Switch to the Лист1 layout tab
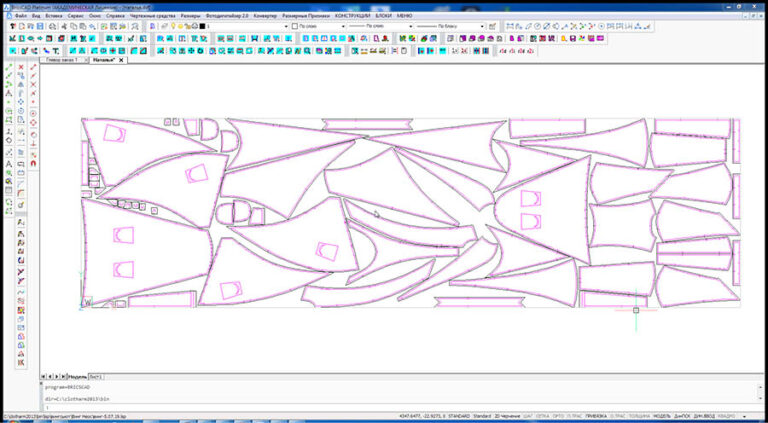768x423 pixels. click(x=96, y=376)
